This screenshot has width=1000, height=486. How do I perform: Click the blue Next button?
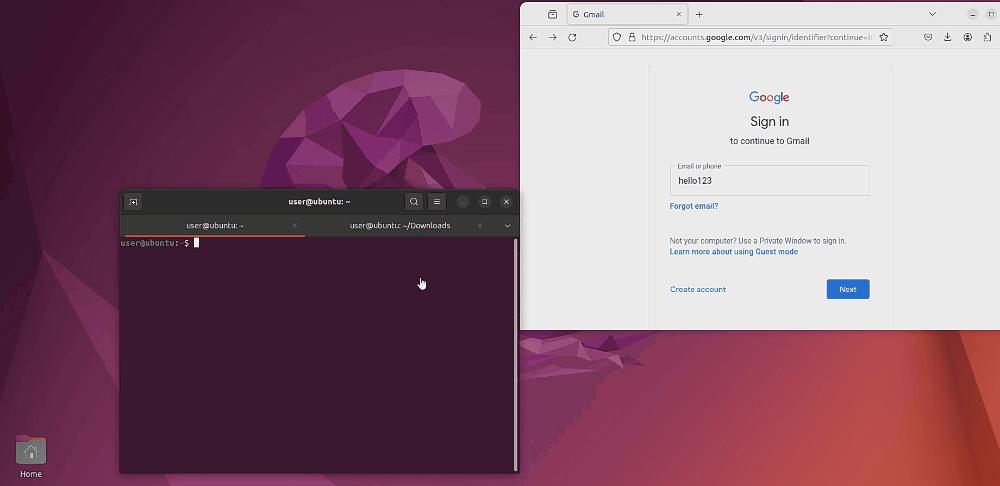[848, 289]
